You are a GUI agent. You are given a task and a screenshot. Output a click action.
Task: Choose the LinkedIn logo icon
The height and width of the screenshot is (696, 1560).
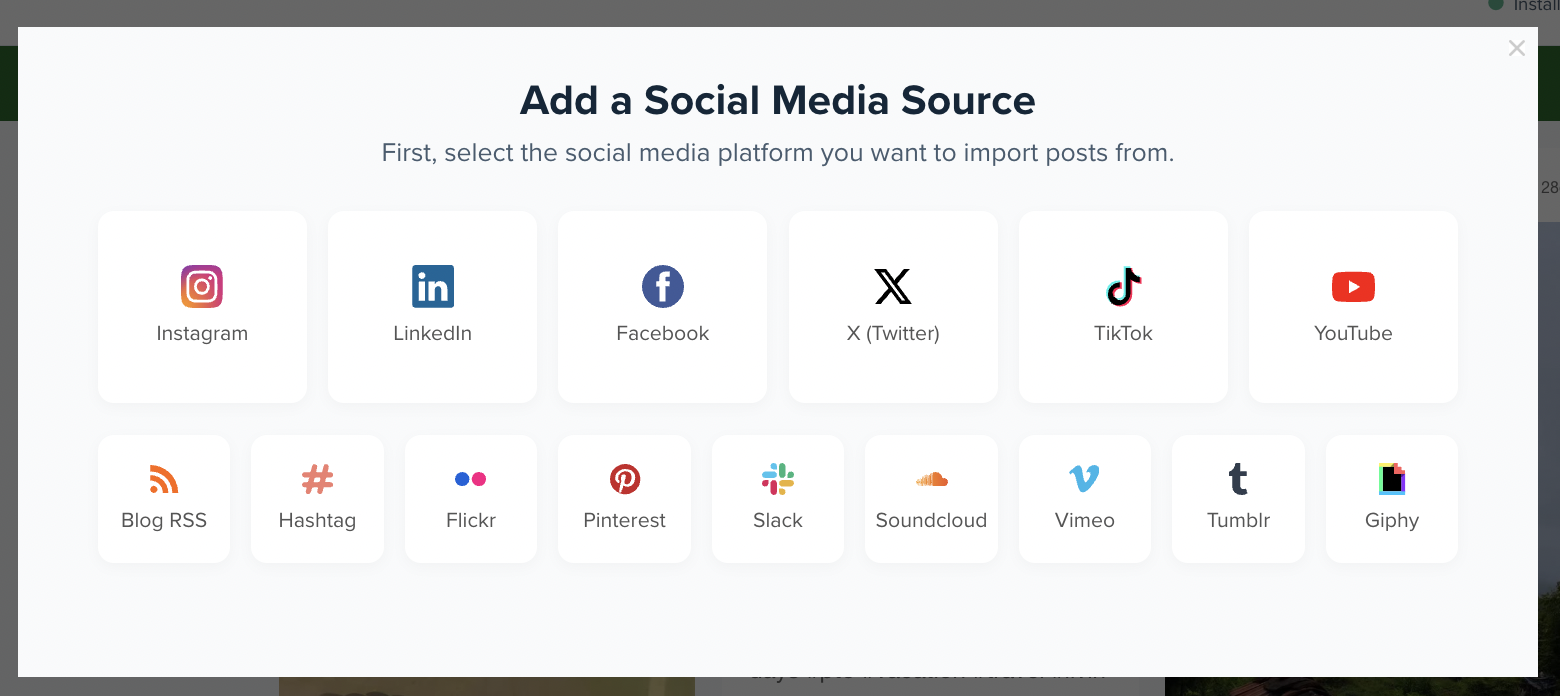click(x=433, y=287)
